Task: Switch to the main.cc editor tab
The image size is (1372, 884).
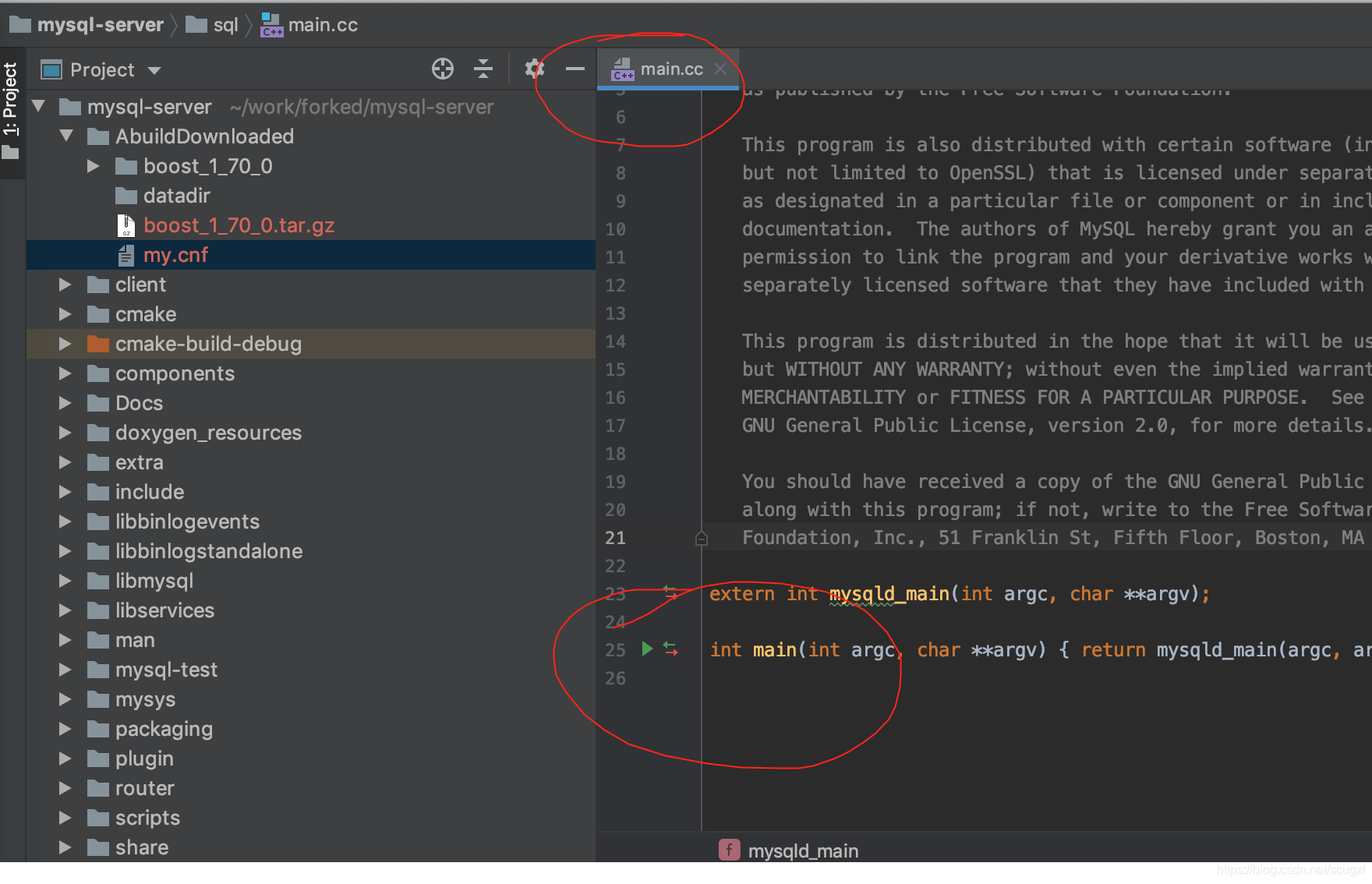Action: point(667,69)
